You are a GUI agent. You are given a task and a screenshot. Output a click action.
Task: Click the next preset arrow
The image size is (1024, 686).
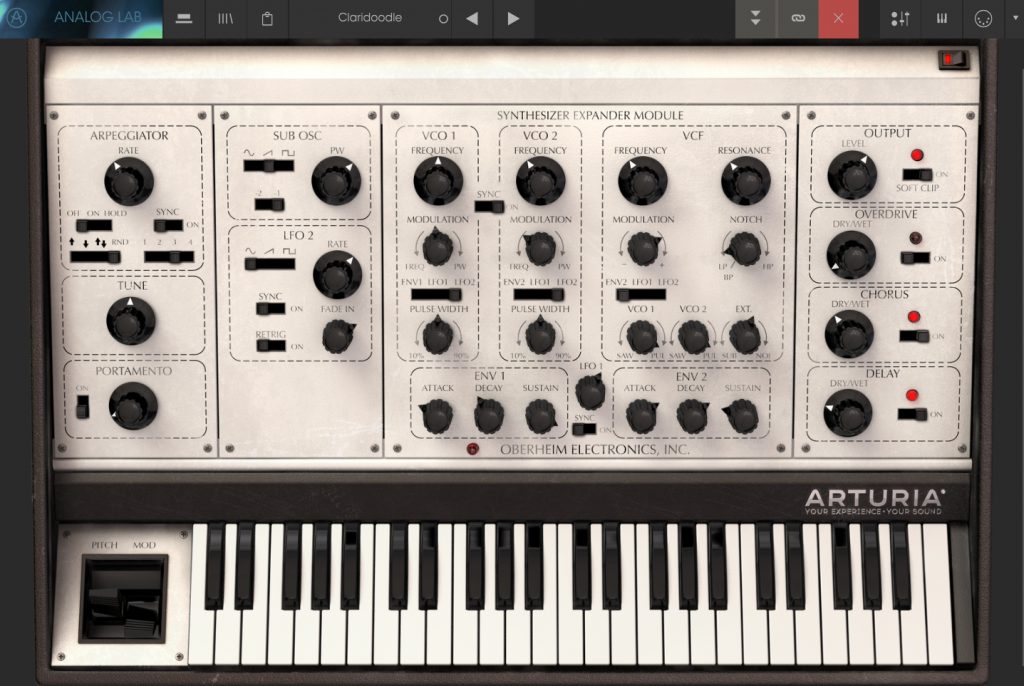click(x=513, y=18)
